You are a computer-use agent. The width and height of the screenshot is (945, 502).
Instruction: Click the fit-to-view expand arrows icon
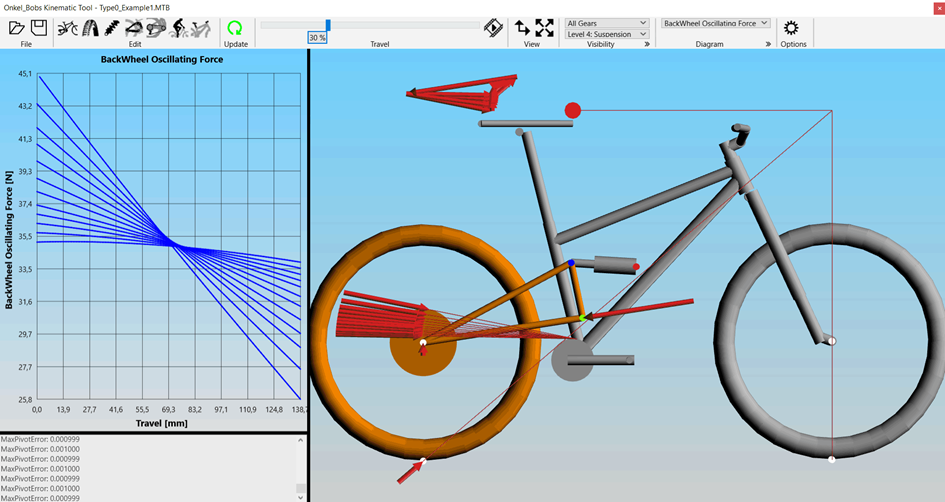pos(544,28)
